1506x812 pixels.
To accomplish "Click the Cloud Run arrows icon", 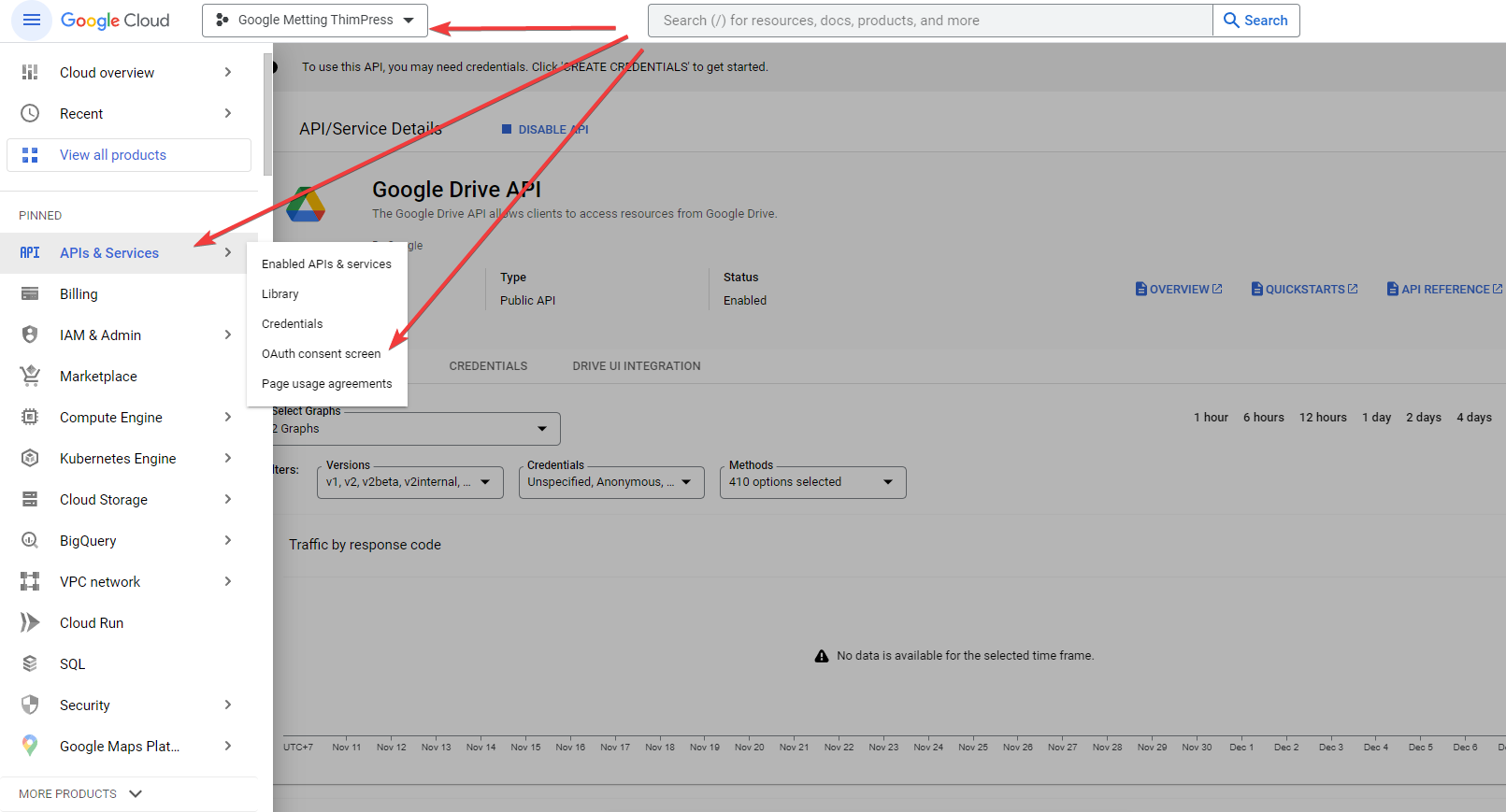I will coord(30,622).
